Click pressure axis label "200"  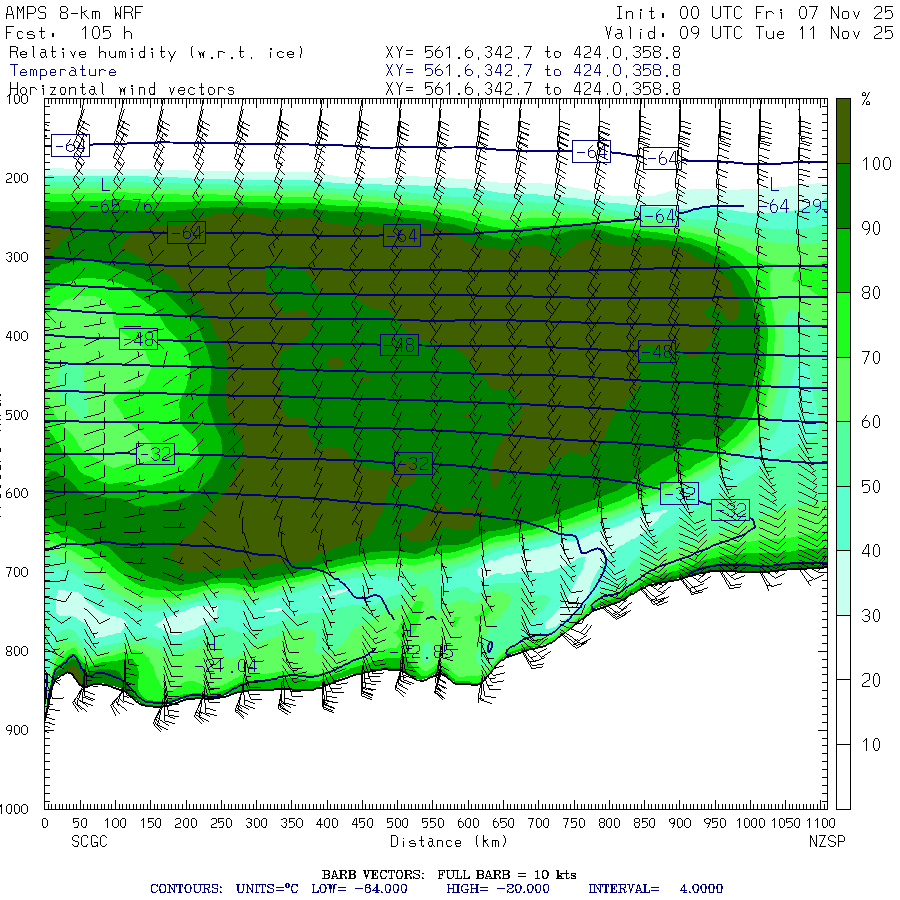click(x=17, y=178)
